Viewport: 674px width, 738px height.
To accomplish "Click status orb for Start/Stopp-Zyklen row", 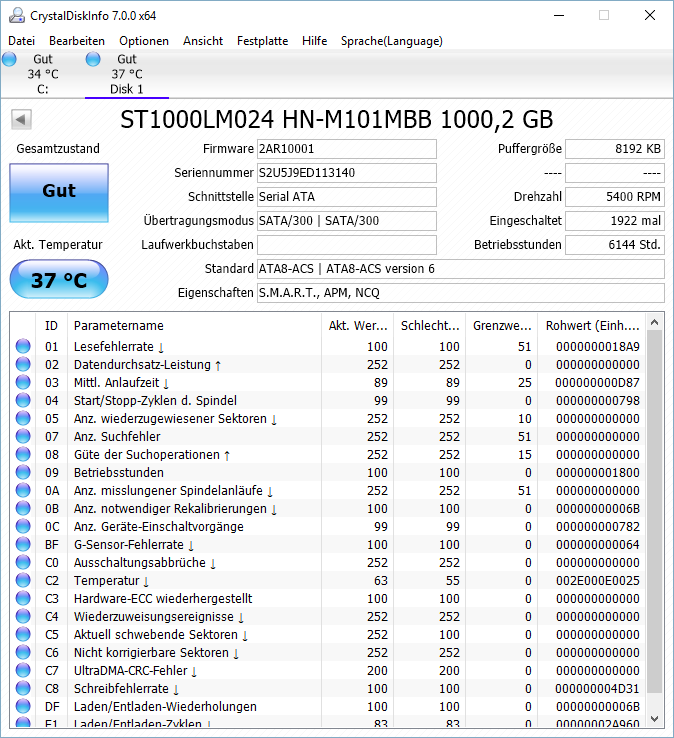I will [23, 400].
